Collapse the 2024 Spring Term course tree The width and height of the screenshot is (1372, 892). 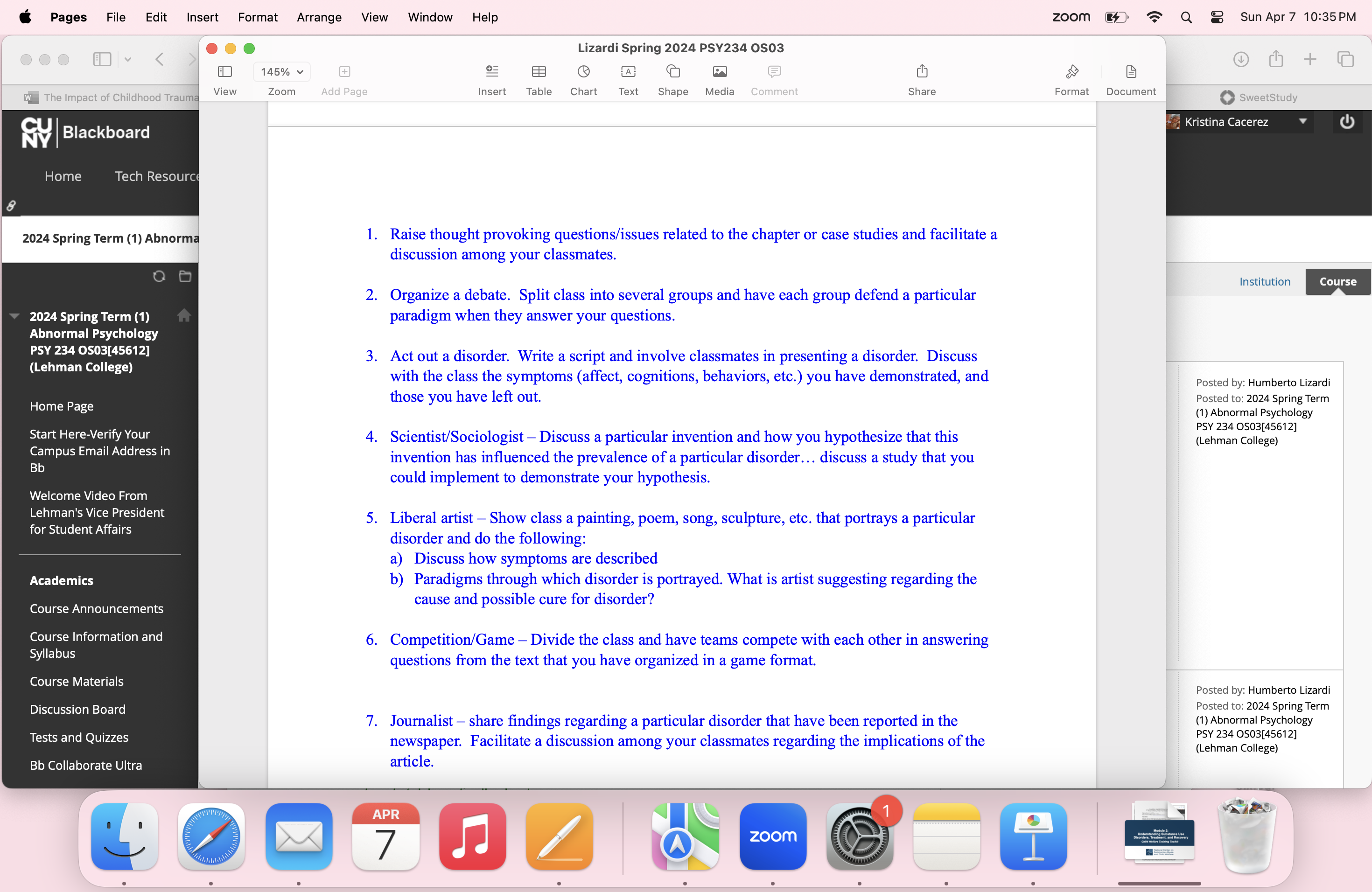tap(14, 316)
